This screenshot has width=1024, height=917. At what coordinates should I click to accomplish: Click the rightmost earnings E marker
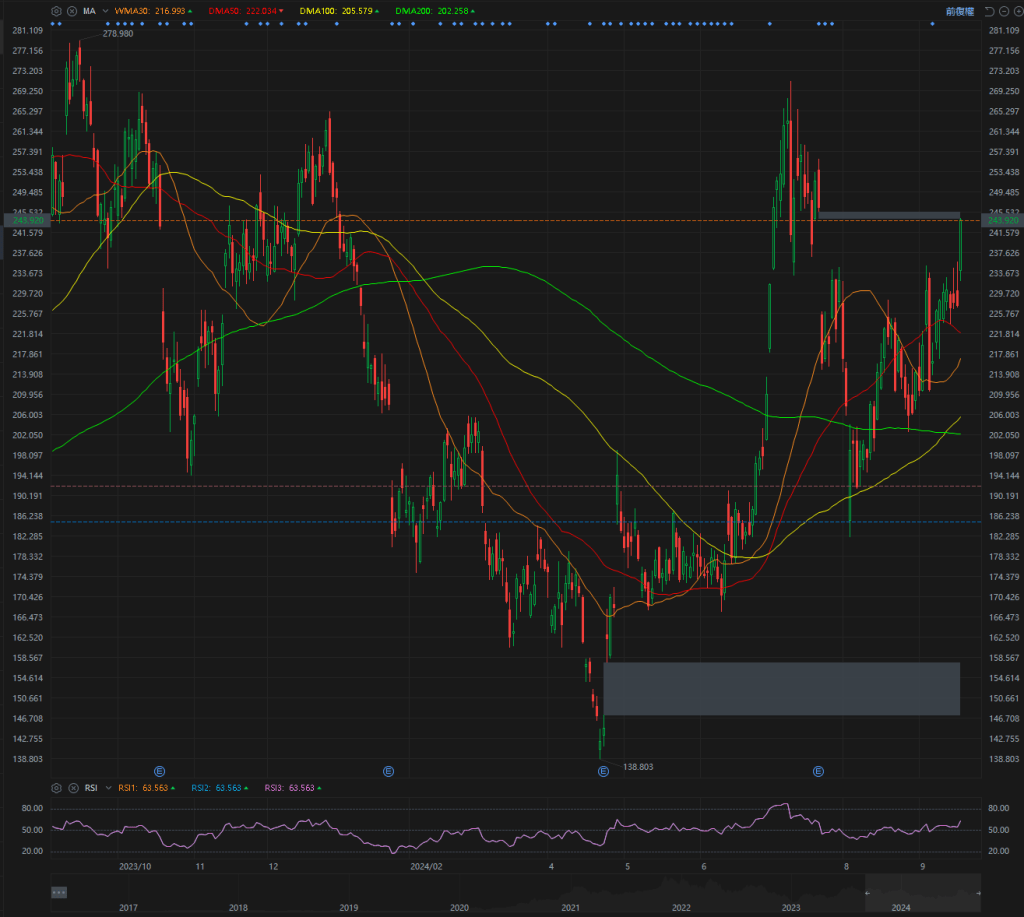[x=818, y=771]
